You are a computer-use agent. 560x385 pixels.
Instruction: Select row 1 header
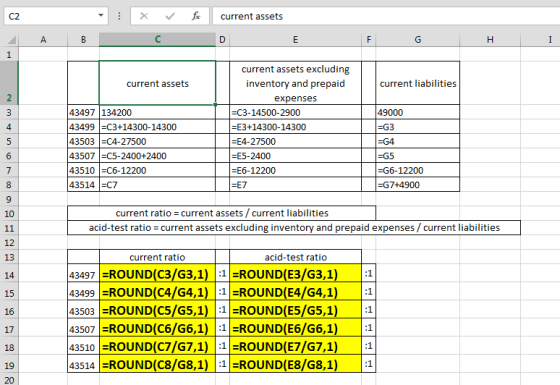[9, 55]
